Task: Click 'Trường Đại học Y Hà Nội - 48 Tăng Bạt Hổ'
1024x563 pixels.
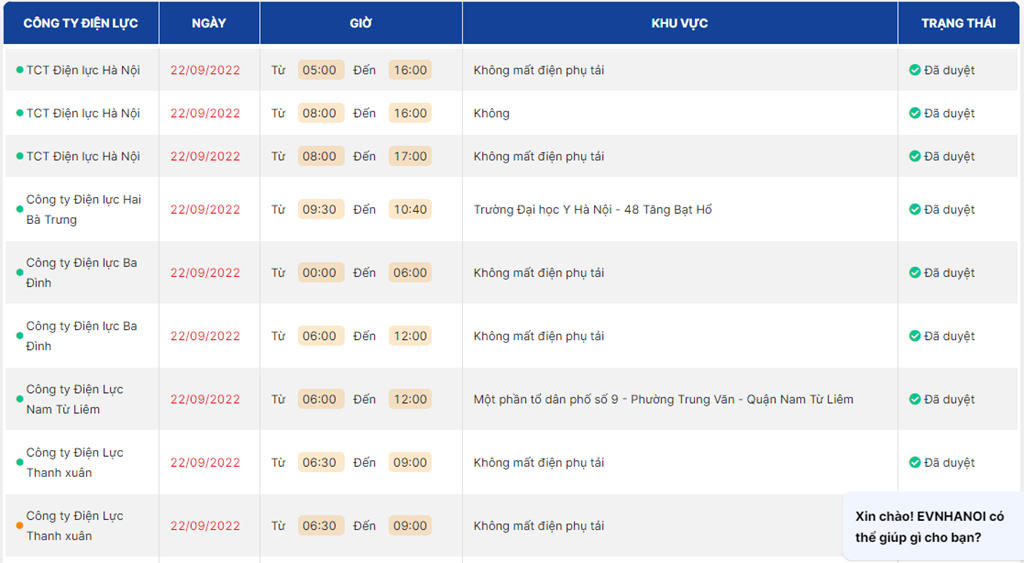Action: click(593, 210)
